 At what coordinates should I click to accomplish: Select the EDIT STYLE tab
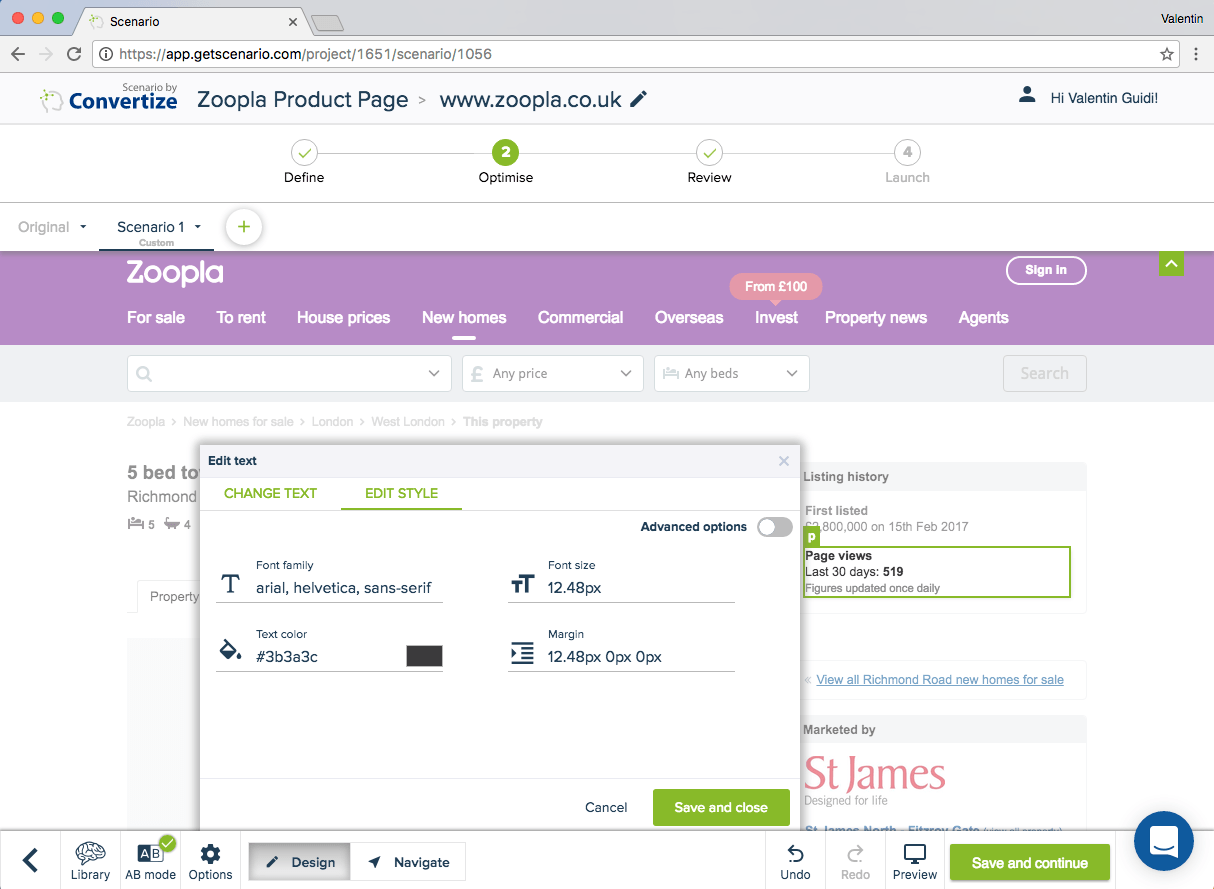[x=401, y=493]
